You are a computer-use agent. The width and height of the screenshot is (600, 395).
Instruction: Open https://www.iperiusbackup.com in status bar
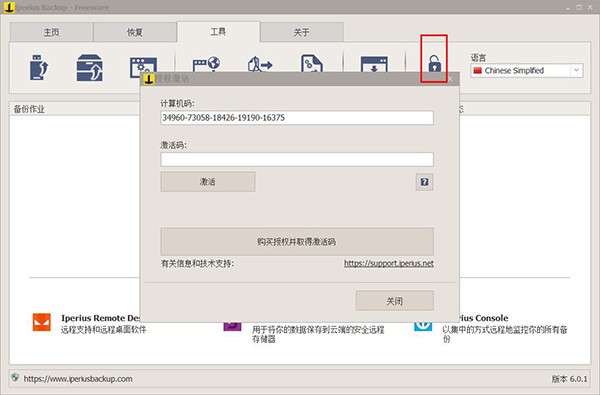click(x=78, y=379)
